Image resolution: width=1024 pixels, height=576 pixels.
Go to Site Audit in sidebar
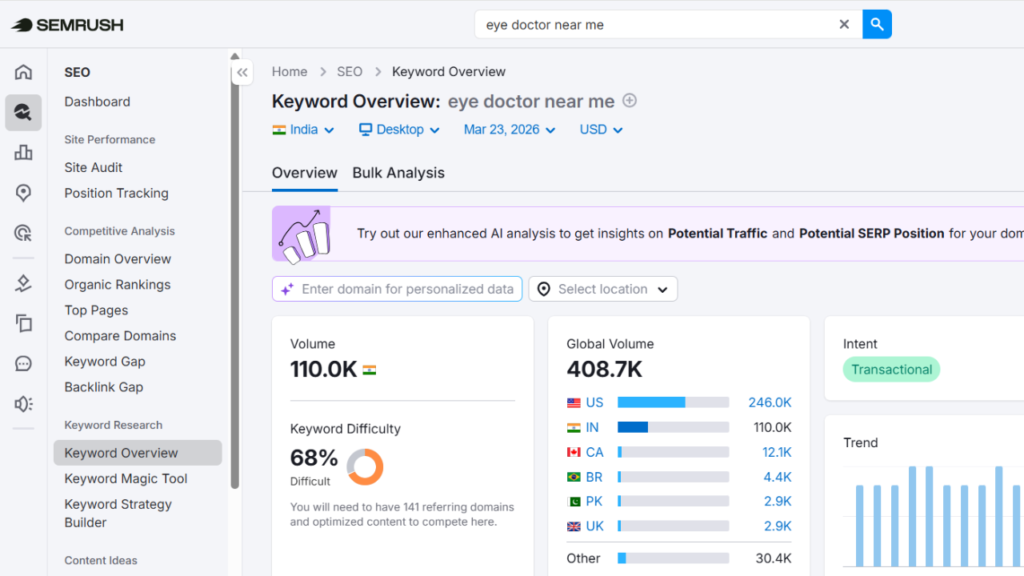point(93,168)
